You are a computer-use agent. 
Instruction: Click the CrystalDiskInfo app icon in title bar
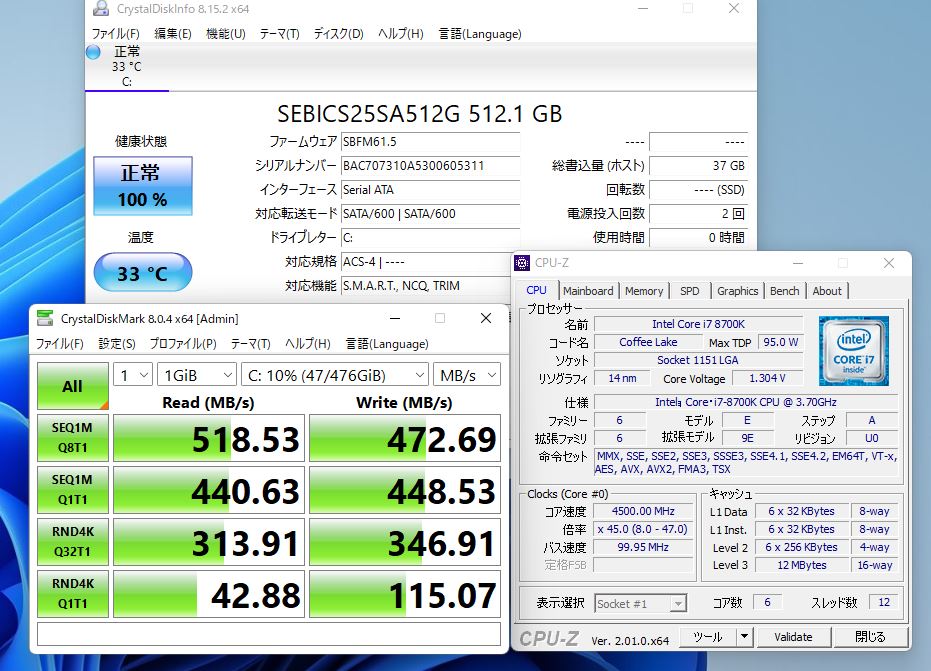(x=102, y=8)
